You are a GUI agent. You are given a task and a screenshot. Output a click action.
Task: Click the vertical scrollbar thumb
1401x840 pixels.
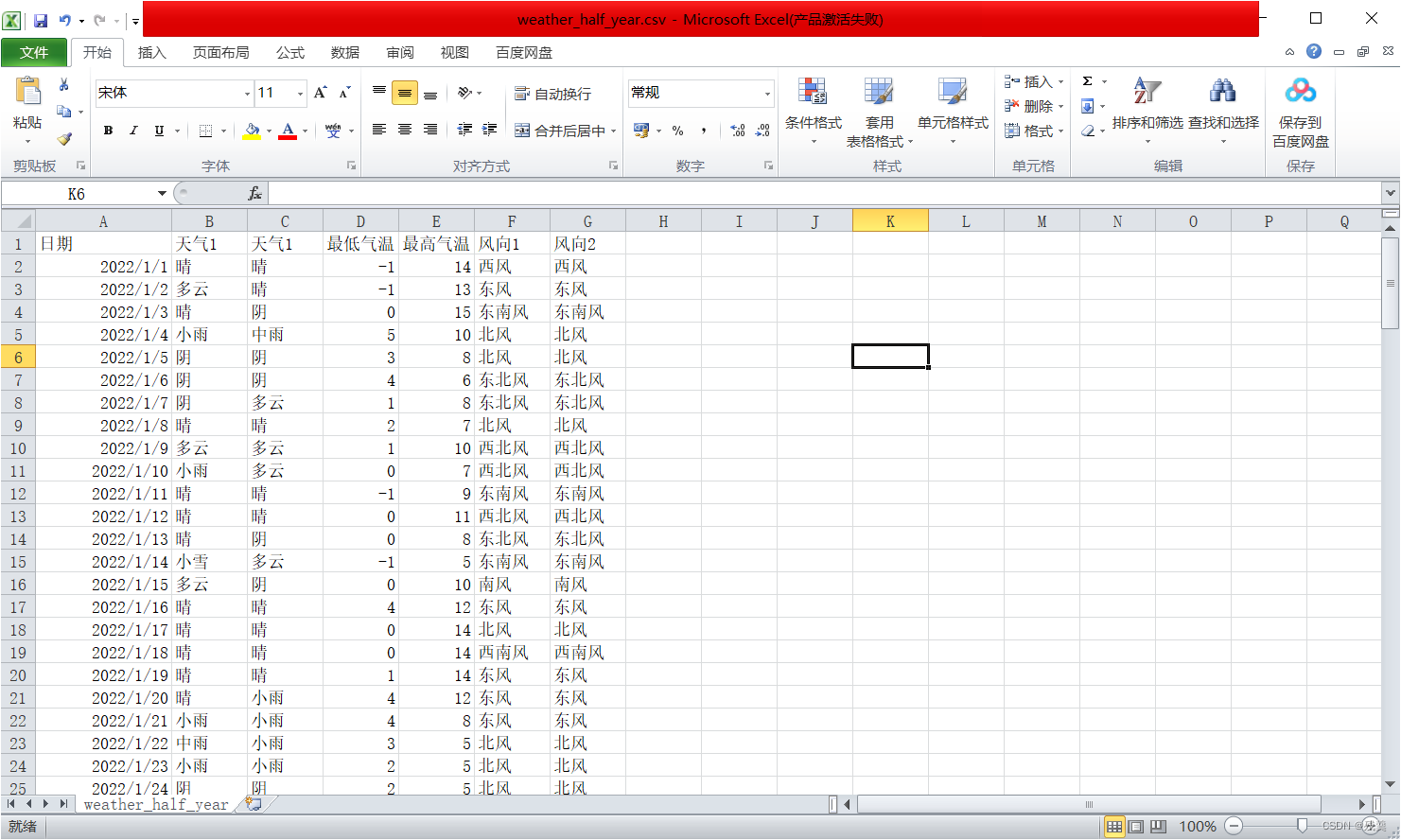click(x=1390, y=282)
